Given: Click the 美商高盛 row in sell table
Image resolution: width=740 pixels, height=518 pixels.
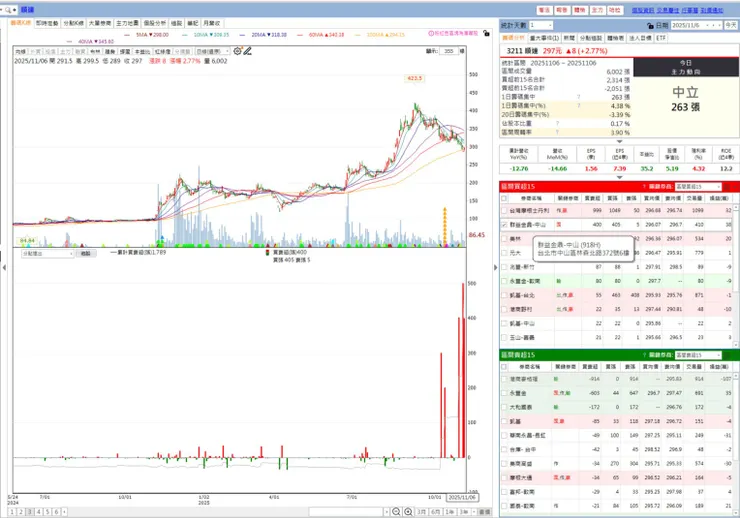Looking at the screenshot, I should (x=616, y=464).
